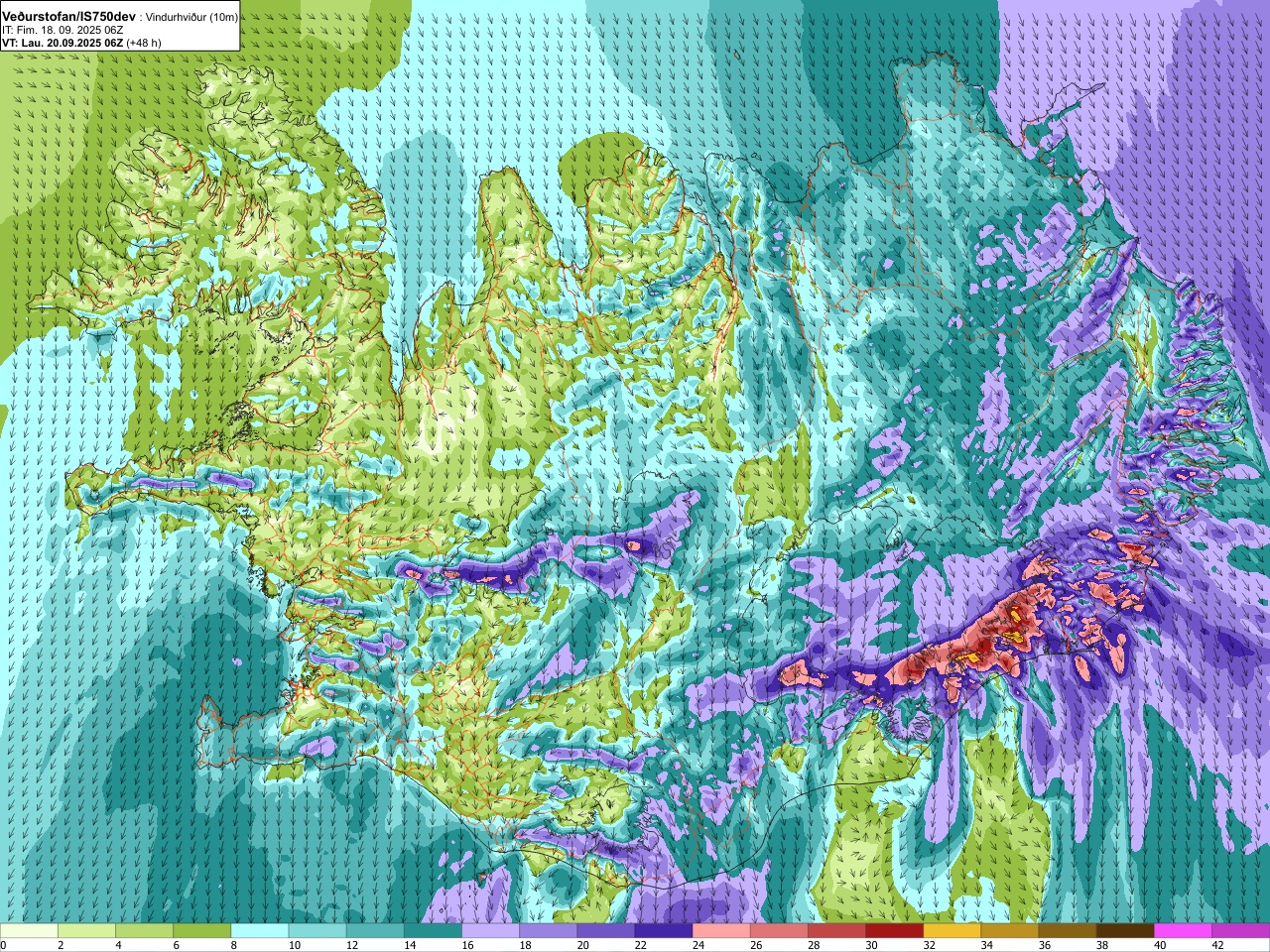Pick the legend swatch between 28 and 30

click(836, 931)
